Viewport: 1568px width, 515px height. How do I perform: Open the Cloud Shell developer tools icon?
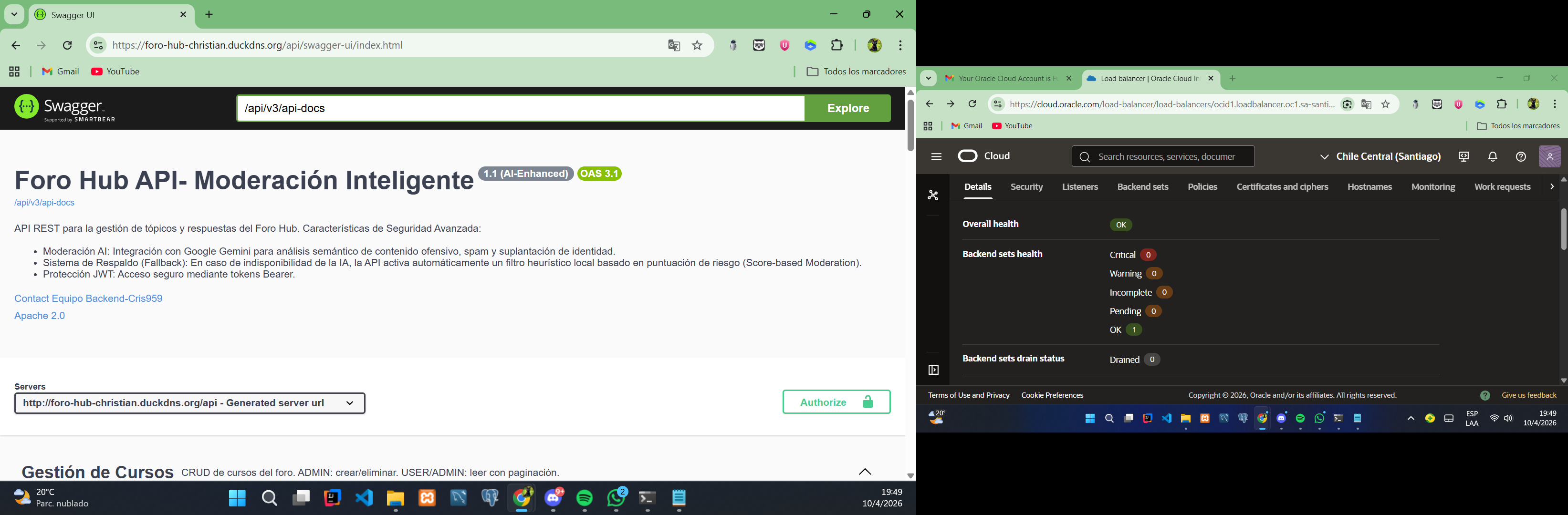point(1464,157)
